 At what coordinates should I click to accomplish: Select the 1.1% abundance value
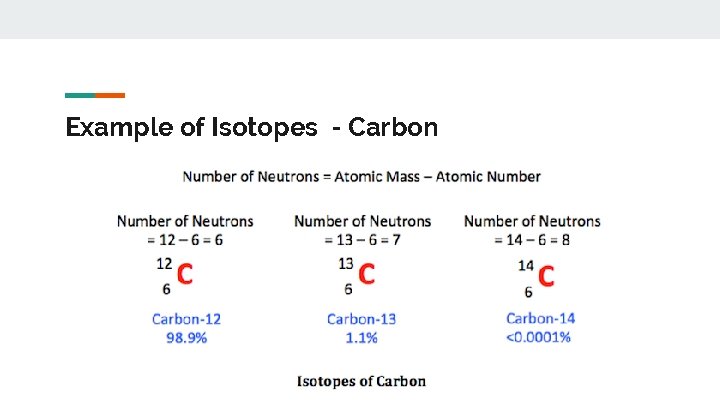[x=362, y=338]
